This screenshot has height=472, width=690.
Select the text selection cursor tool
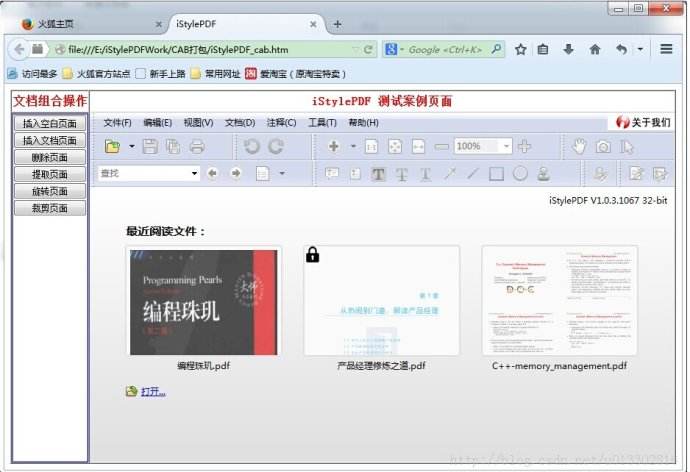[627, 147]
